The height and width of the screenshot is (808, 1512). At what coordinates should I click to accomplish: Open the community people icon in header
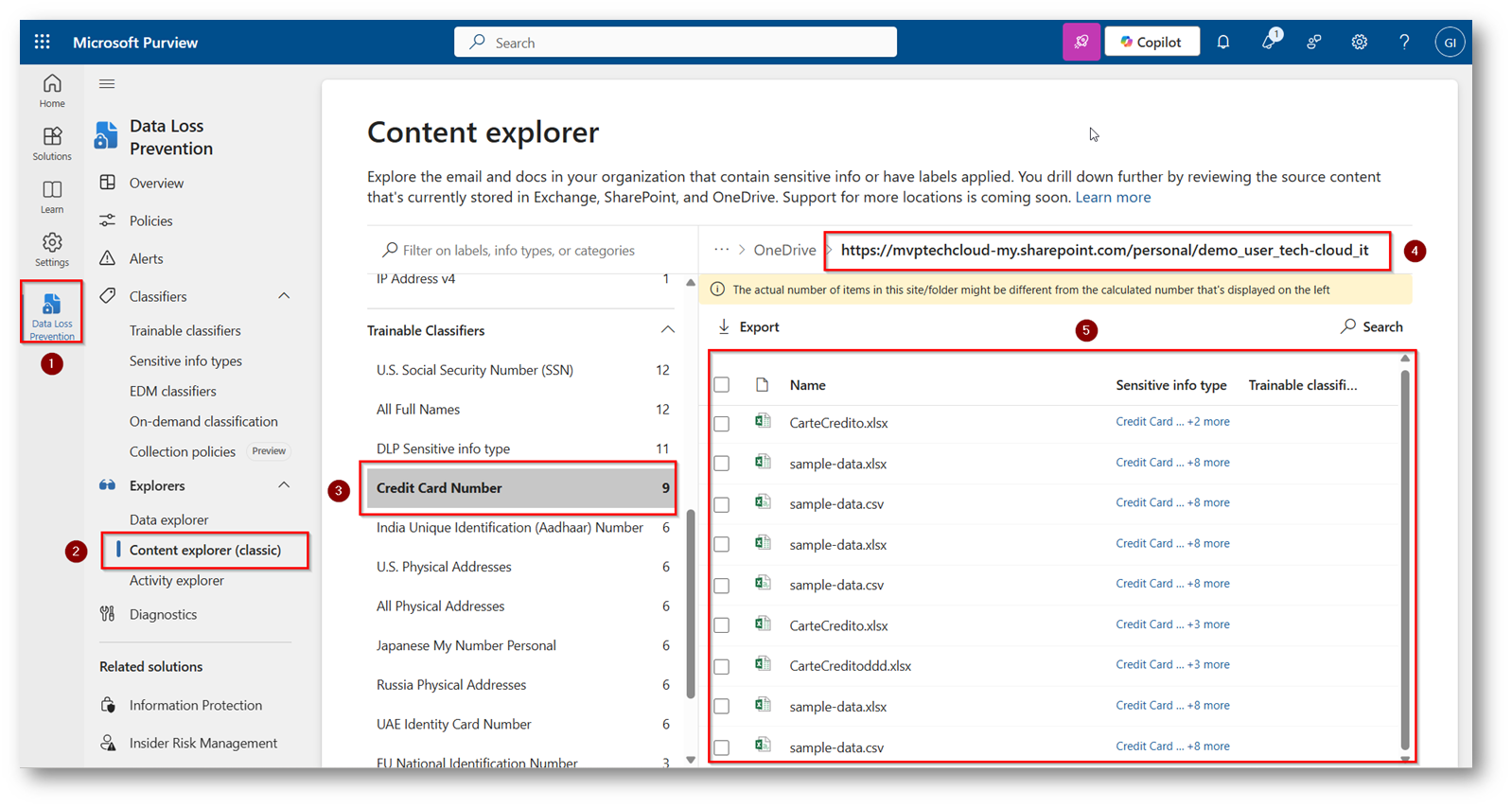coord(1314,42)
